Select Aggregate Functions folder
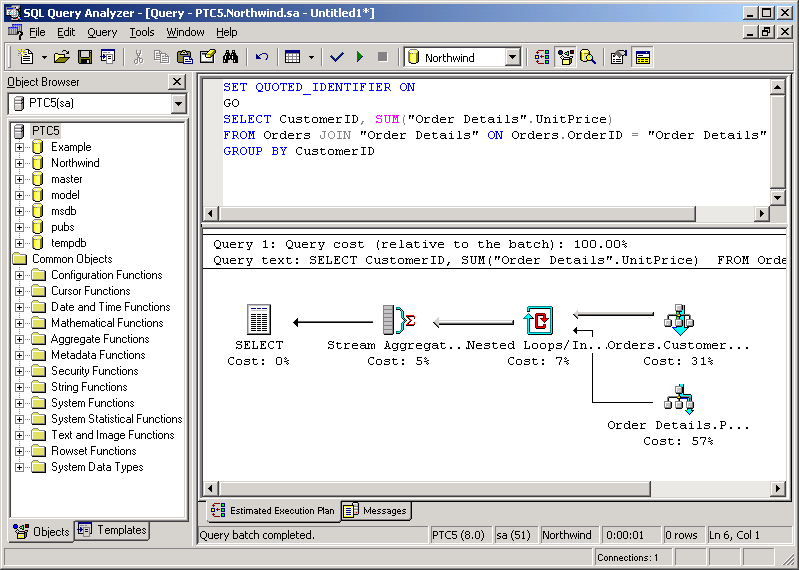Viewport: 799px width, 570px height. [x=100, y=339]
